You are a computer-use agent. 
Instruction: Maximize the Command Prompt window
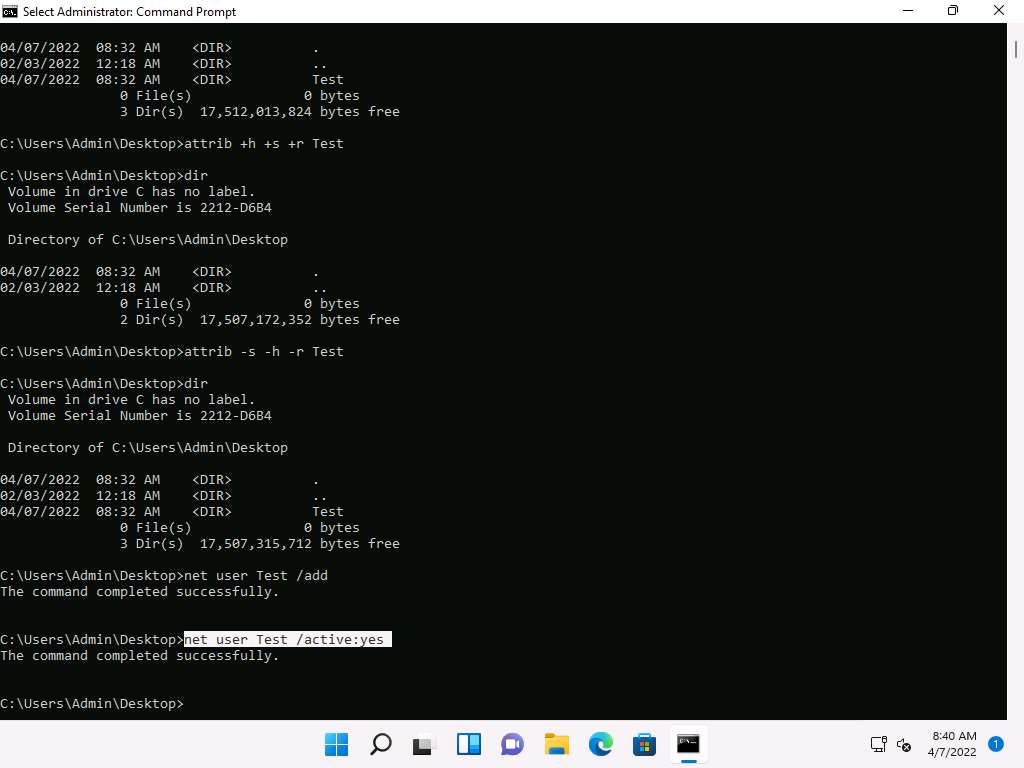click(952, 11)
